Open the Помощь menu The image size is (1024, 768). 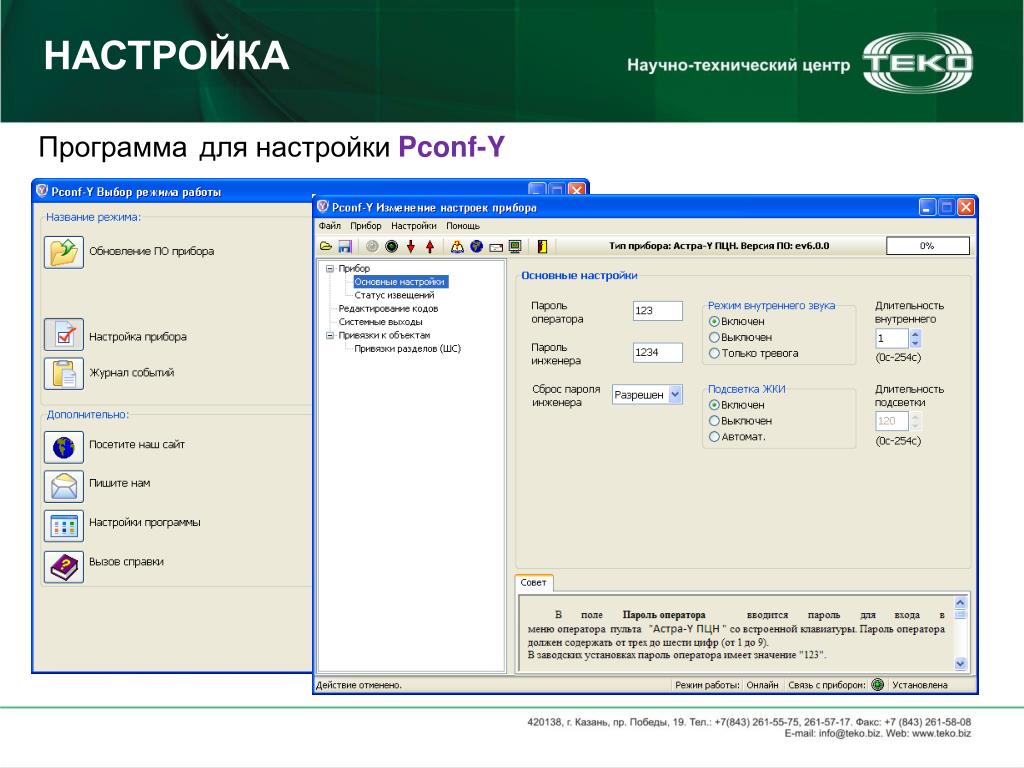click(x=463, y=226)
